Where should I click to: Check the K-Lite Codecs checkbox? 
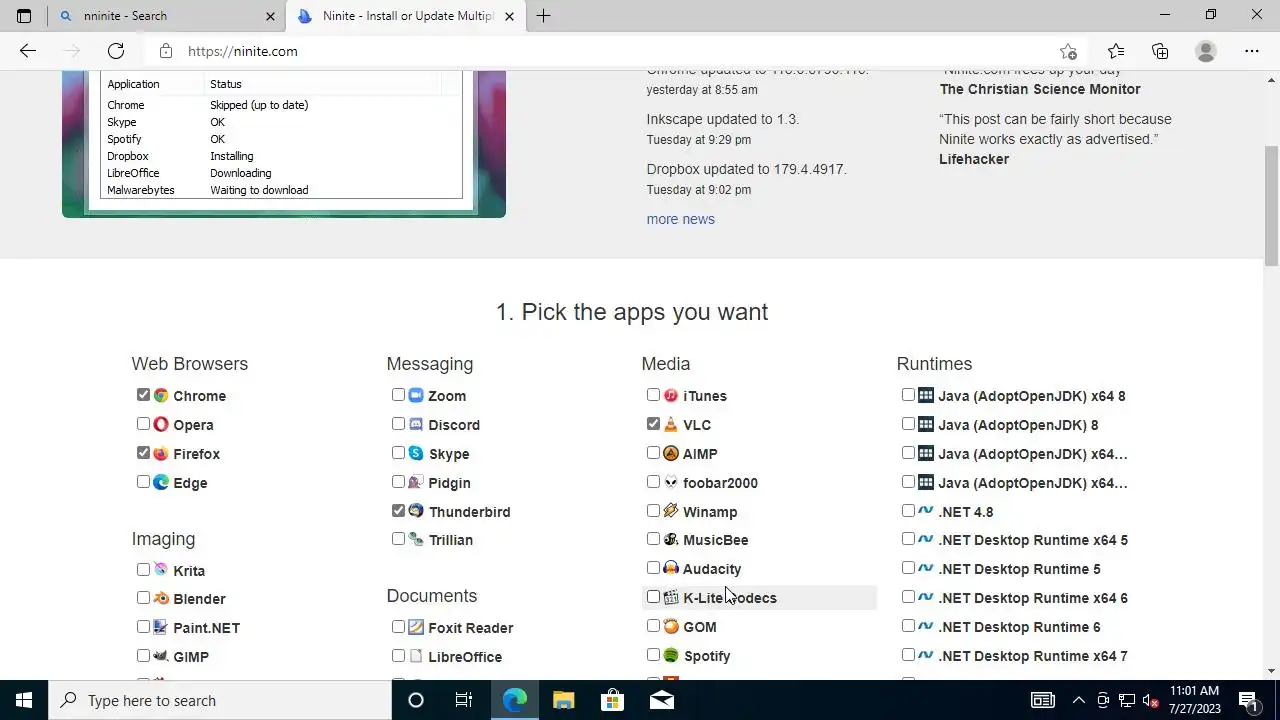tap(653, 597)
